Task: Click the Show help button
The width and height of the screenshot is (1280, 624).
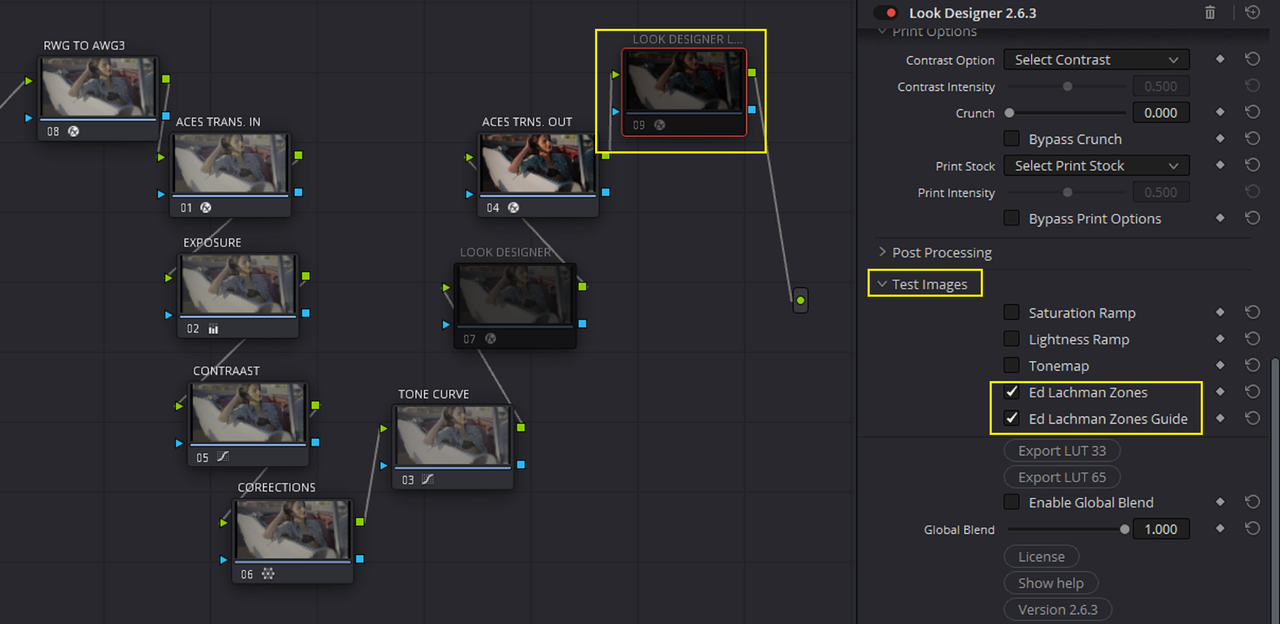Action: (x=1051, y=583)
